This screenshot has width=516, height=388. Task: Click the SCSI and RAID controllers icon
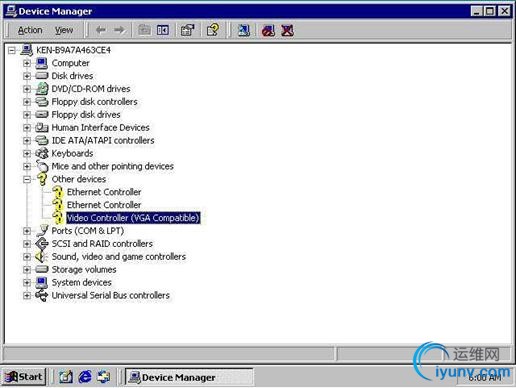click(42, 244)
